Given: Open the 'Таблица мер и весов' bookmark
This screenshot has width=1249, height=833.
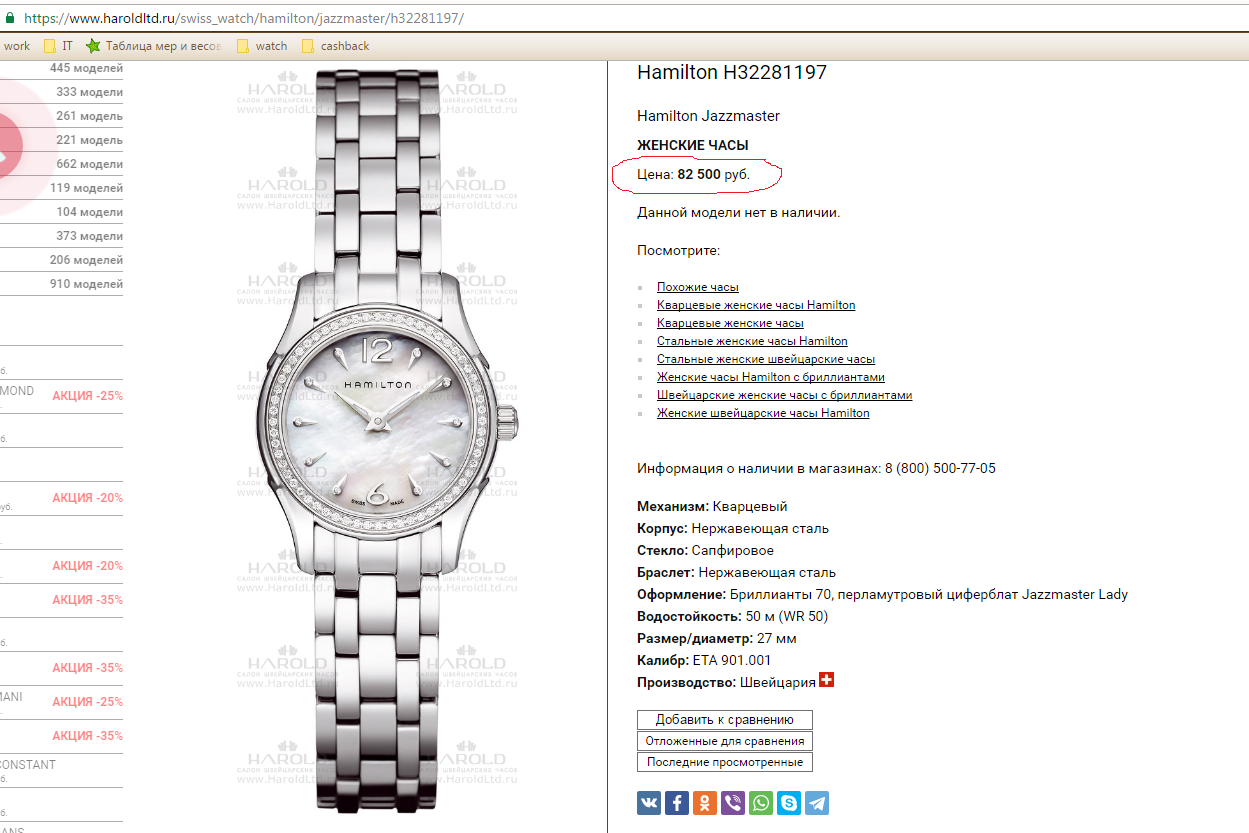Looking at the screenshot, I should pyautogui.click(x=153, y=46).
